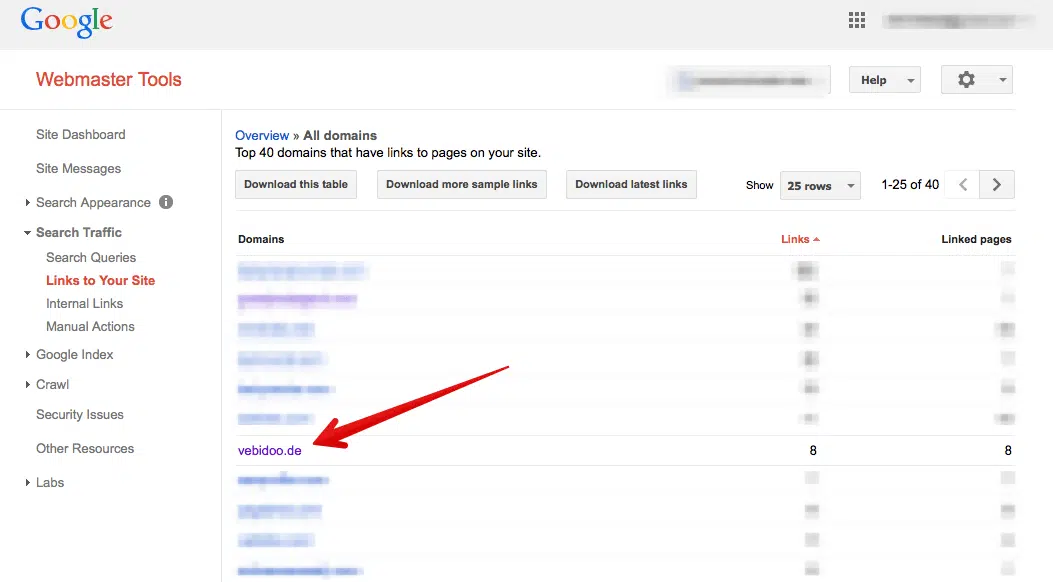The image size is (1053, 582).
Task: Open Security Issues in the sidebar
Action: click(80, 415)
